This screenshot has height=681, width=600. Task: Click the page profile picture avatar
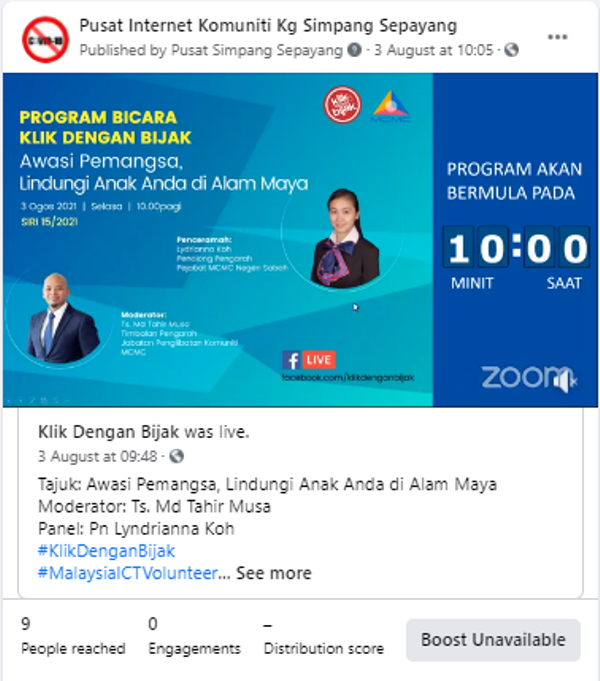[45, 40]
